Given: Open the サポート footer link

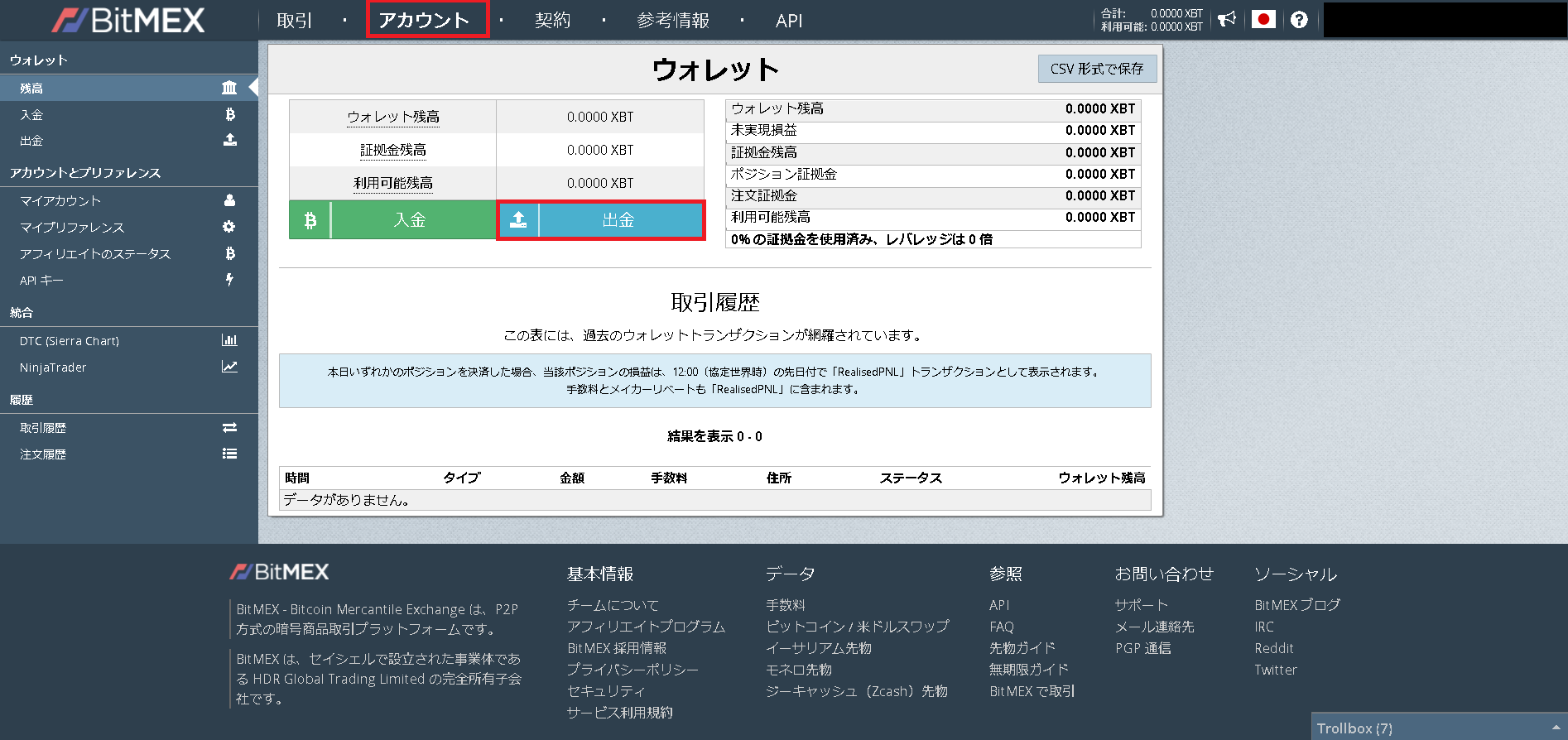Looking at the screenshot, I should (x=1142, y=605).
